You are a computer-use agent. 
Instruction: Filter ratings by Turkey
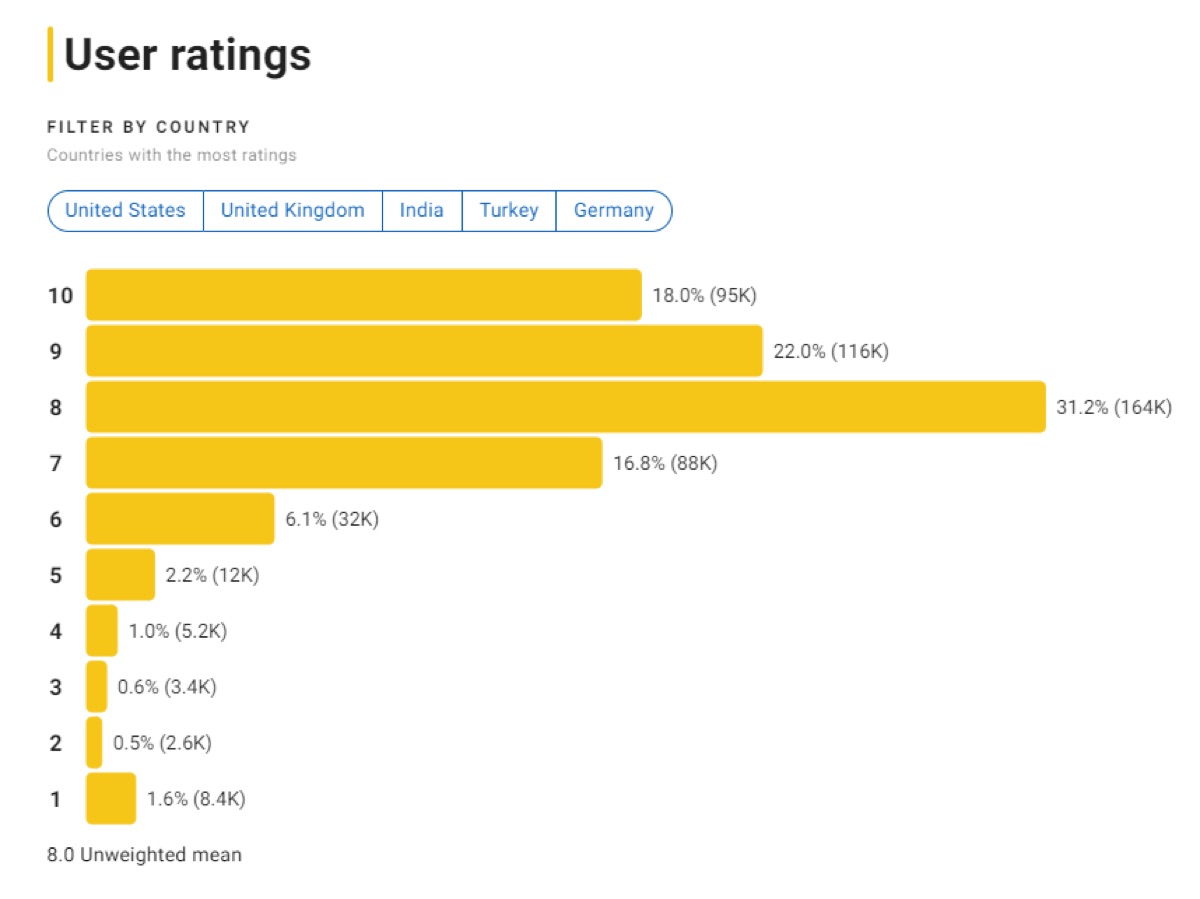[x=508, y=210]
